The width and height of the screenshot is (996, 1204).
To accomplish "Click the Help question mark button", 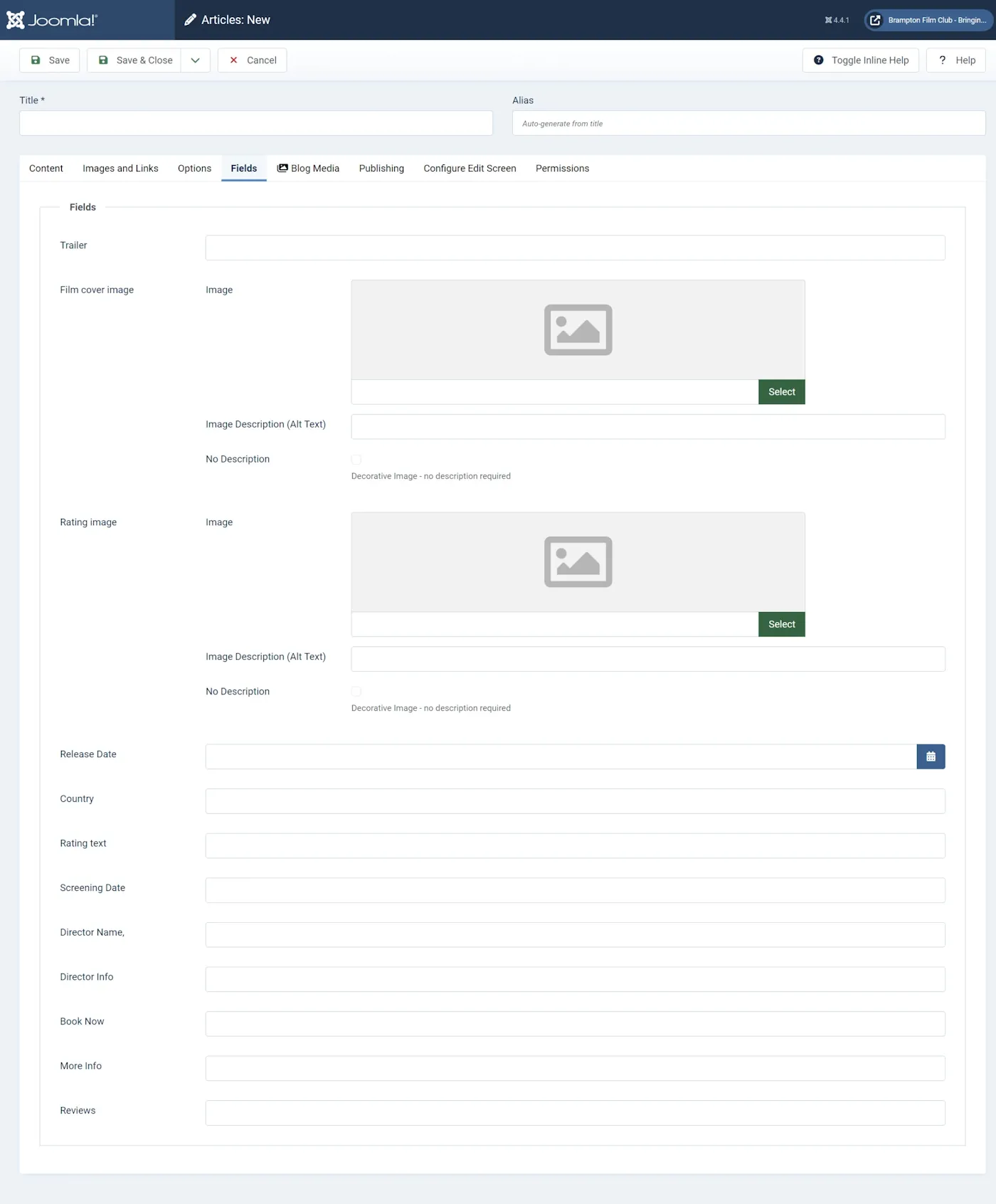I will click(x=955, y=60).
